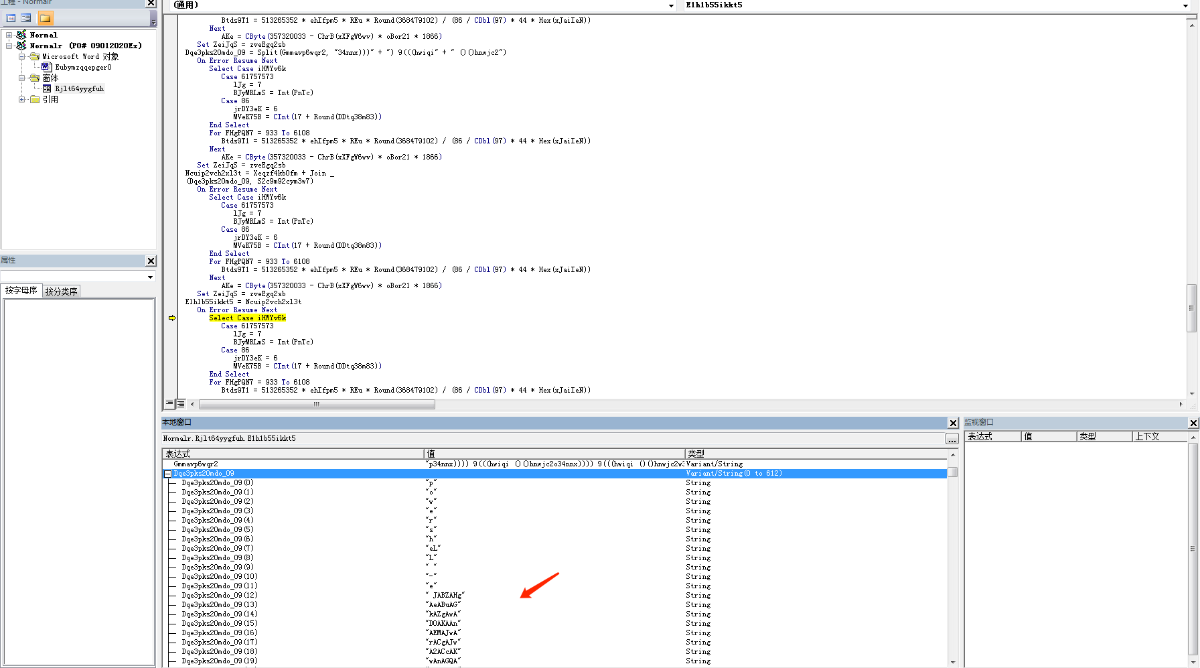Select the Normal project in tree
The image size is (1200, 668).
click(44, 35)
